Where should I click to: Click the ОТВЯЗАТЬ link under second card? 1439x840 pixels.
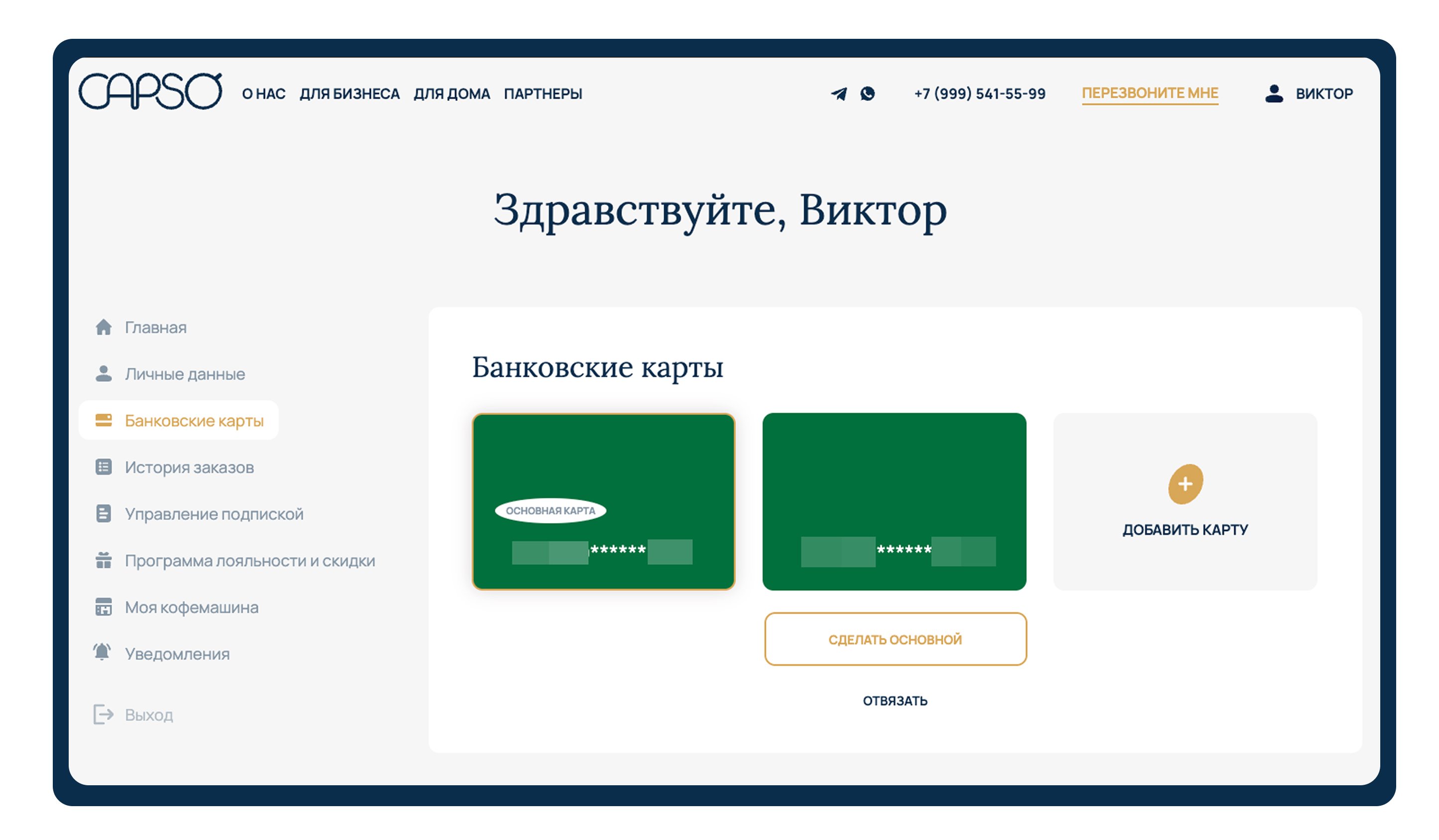(x=895, y=701)
